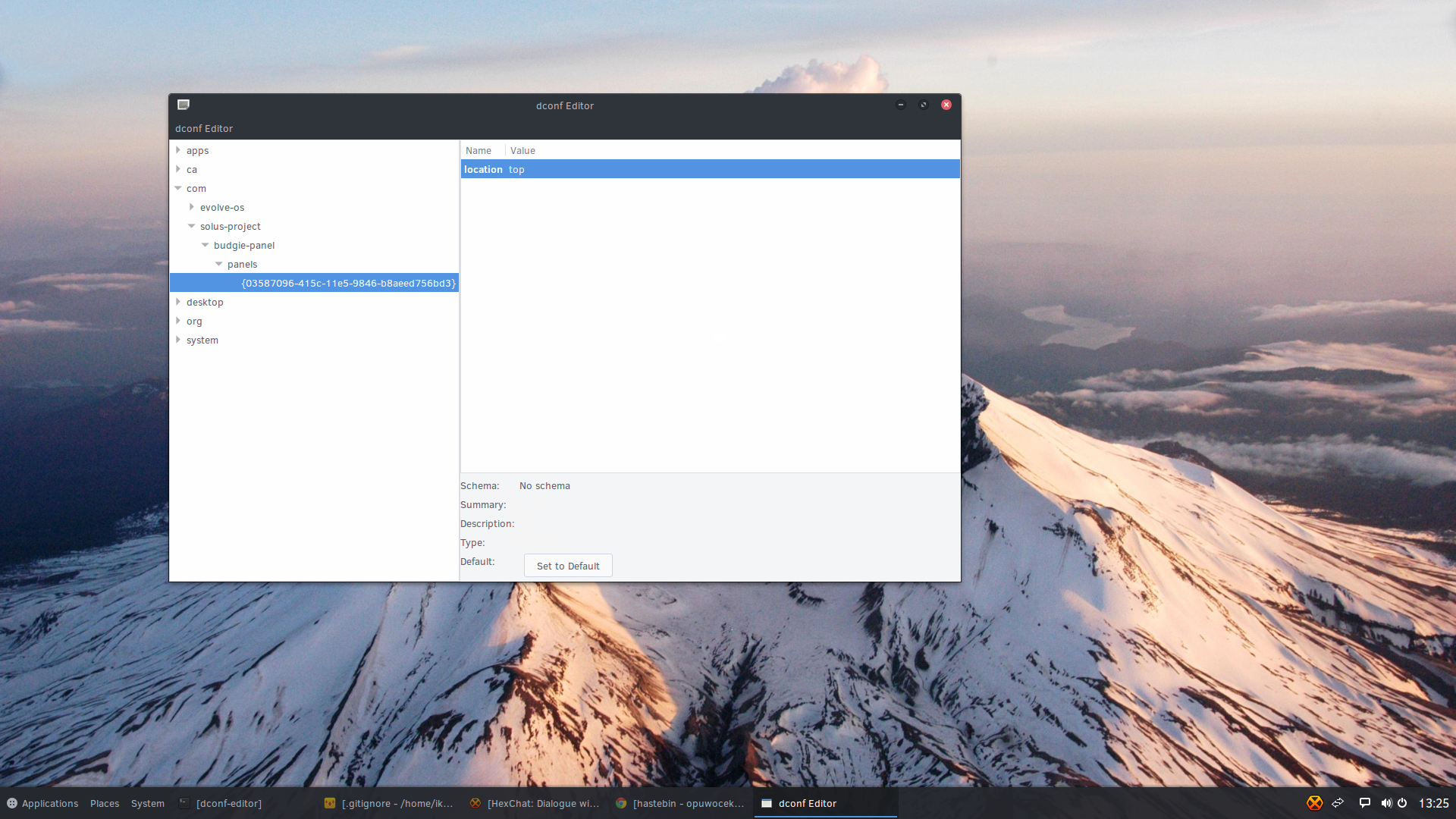This screenshot has height=819, width=1456.
Task: Collapse the budgie-panel tree node
Action: [x=206, y=245]
